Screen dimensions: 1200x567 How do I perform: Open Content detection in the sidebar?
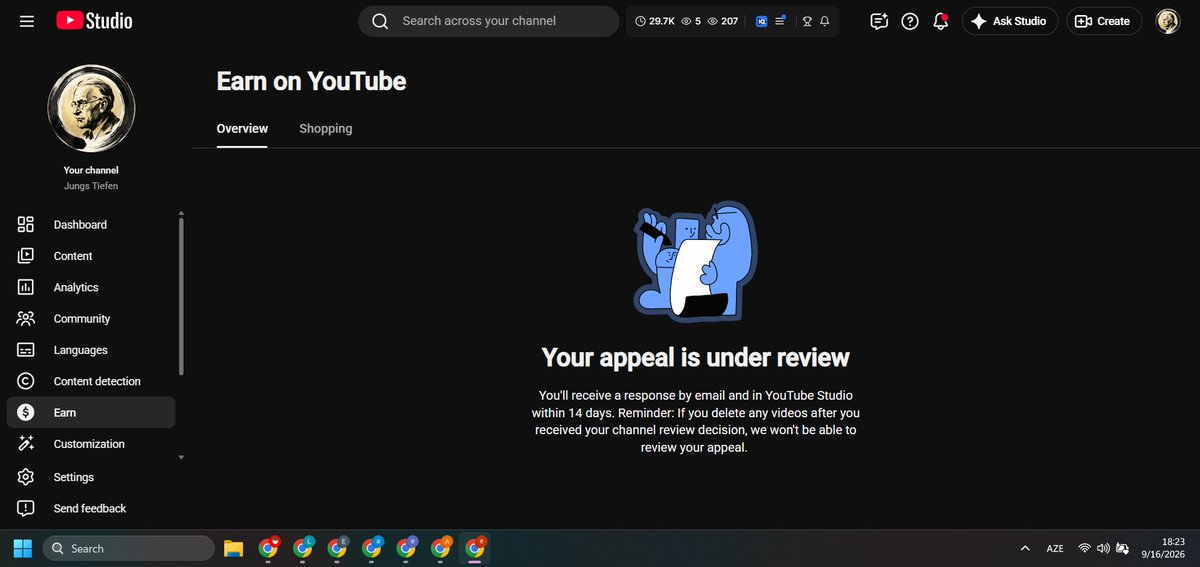pos(91,381)
